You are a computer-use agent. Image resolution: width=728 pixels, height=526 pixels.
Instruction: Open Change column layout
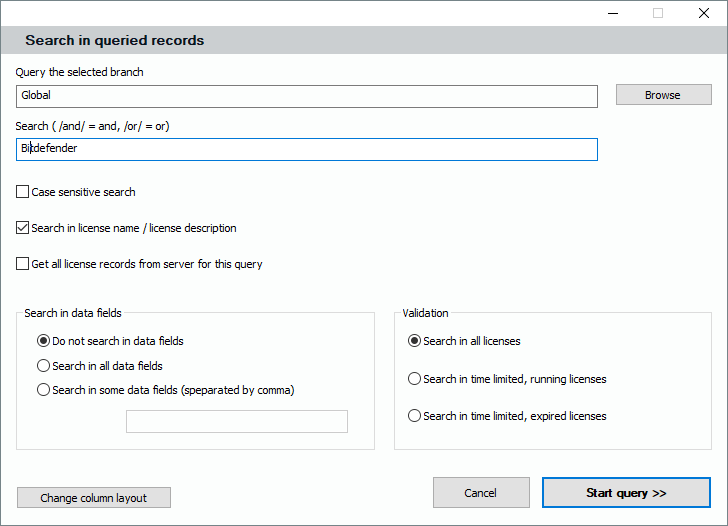(x=94, y=498)
